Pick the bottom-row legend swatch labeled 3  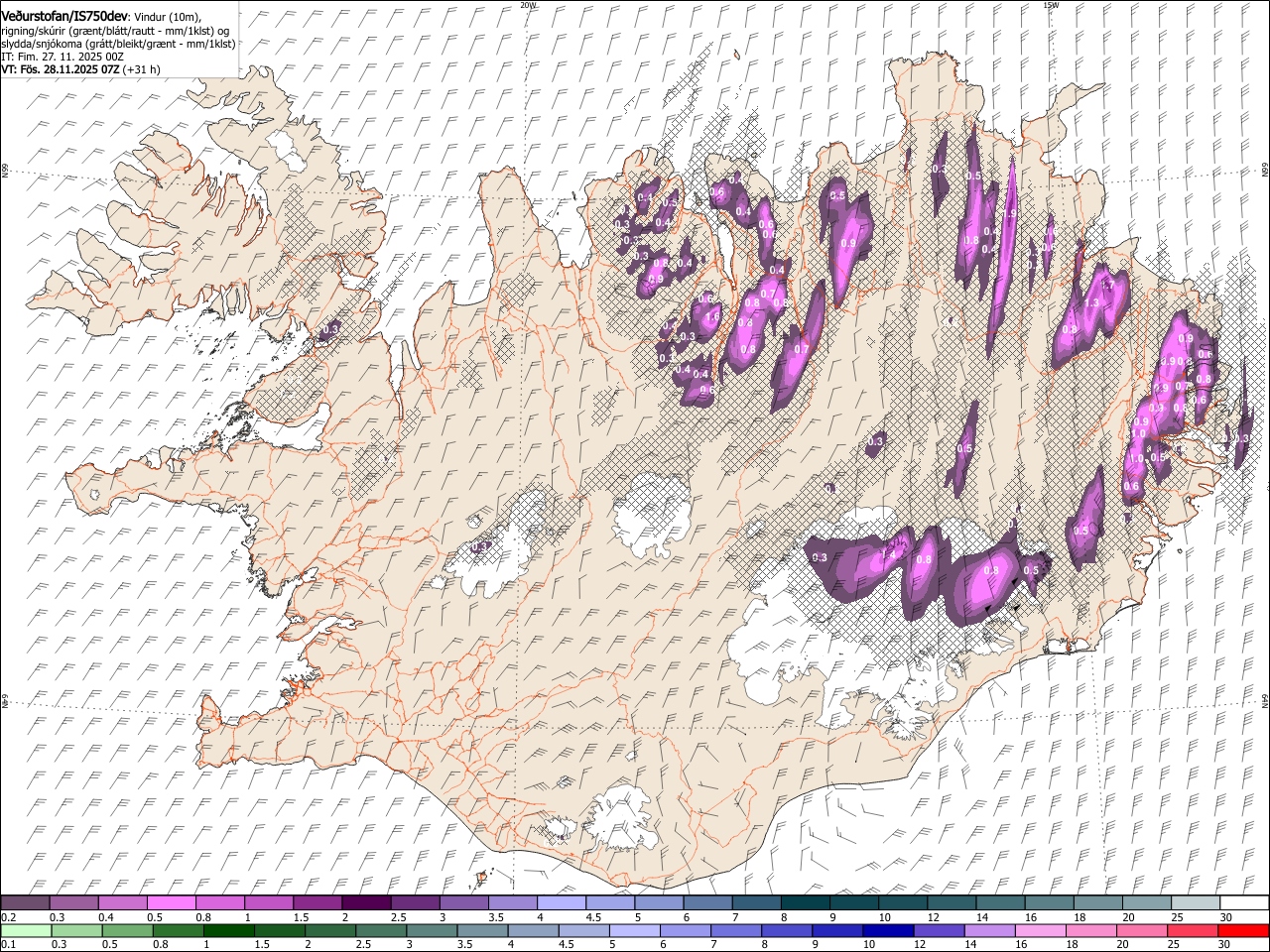432,931
